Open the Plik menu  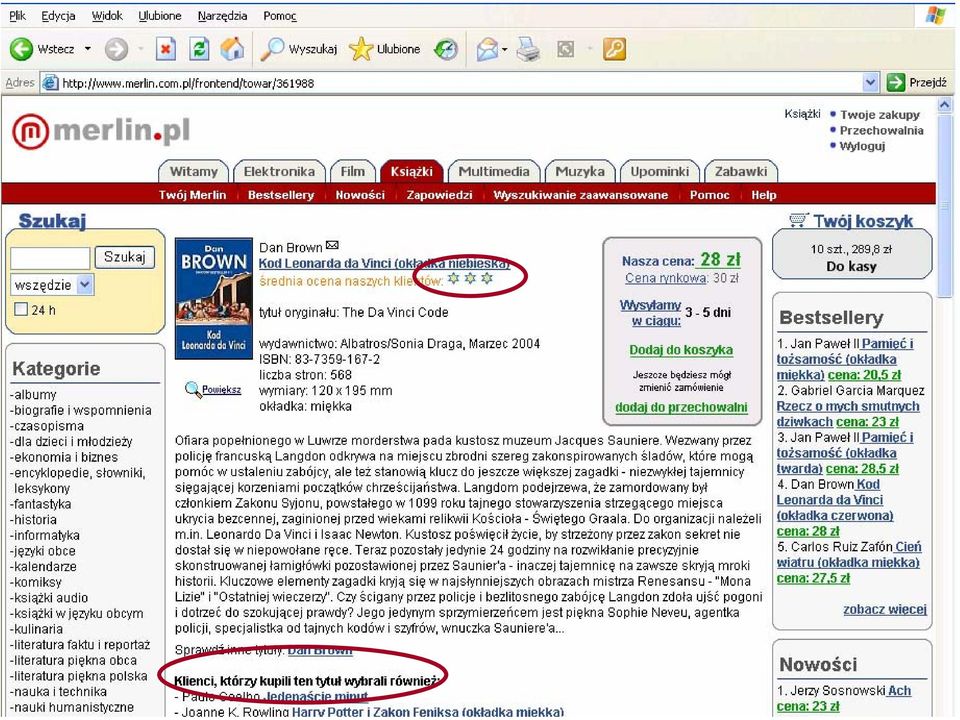[18, 16]
